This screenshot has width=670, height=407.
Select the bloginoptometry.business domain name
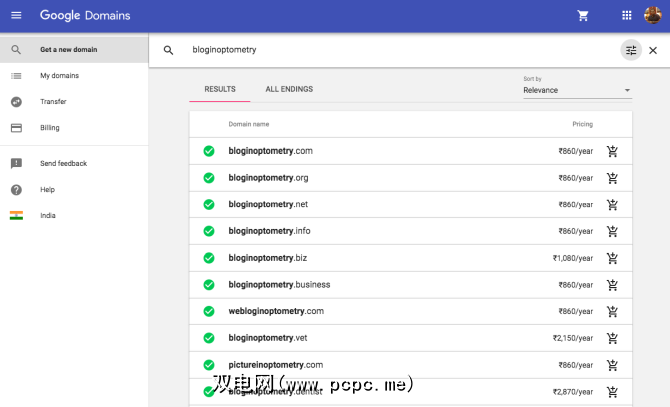[x=279, y=284]
